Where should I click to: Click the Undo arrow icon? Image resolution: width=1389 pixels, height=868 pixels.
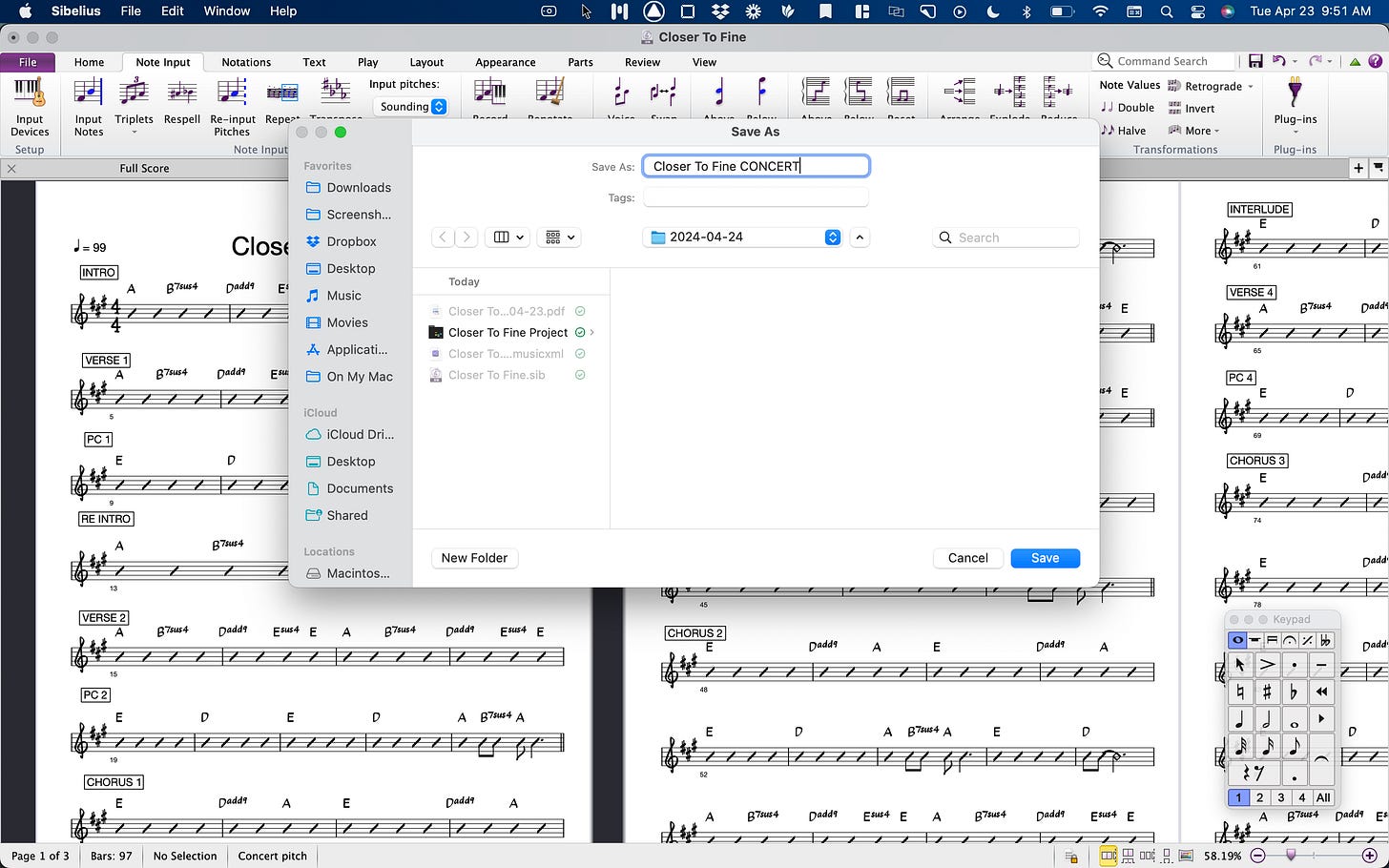(1278, 61)
